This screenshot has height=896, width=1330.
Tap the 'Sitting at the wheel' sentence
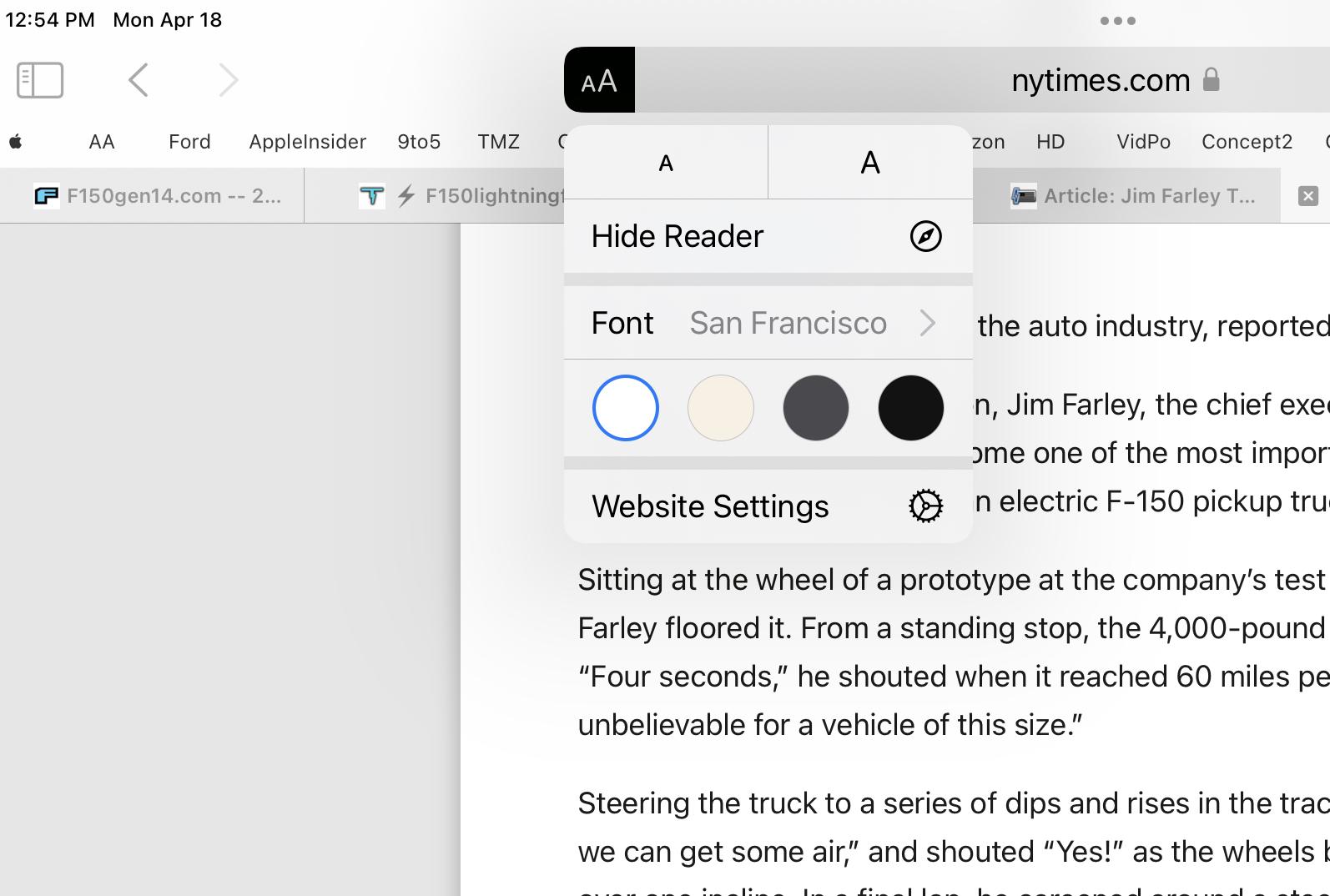pos(954,580)
